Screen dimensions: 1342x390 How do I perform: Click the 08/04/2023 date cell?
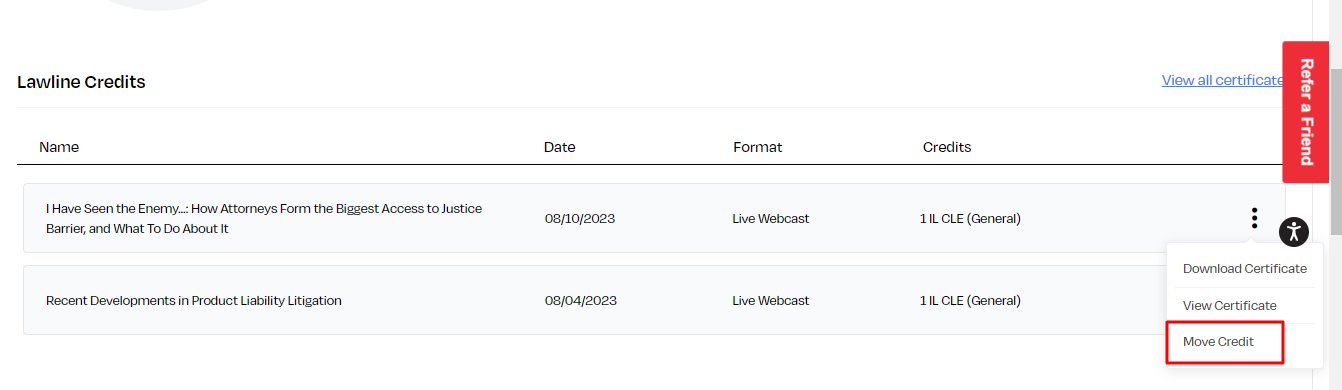point(581,300)
